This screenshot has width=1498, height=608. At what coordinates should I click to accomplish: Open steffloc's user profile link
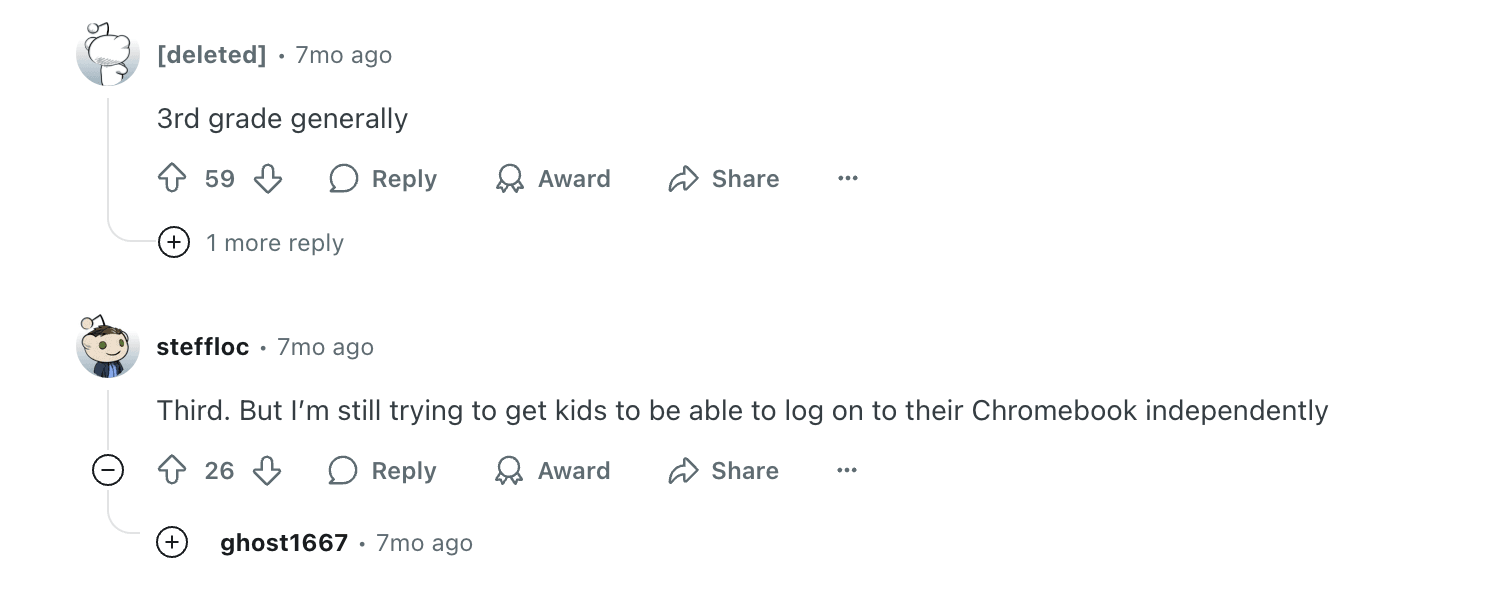coord(203,347)
